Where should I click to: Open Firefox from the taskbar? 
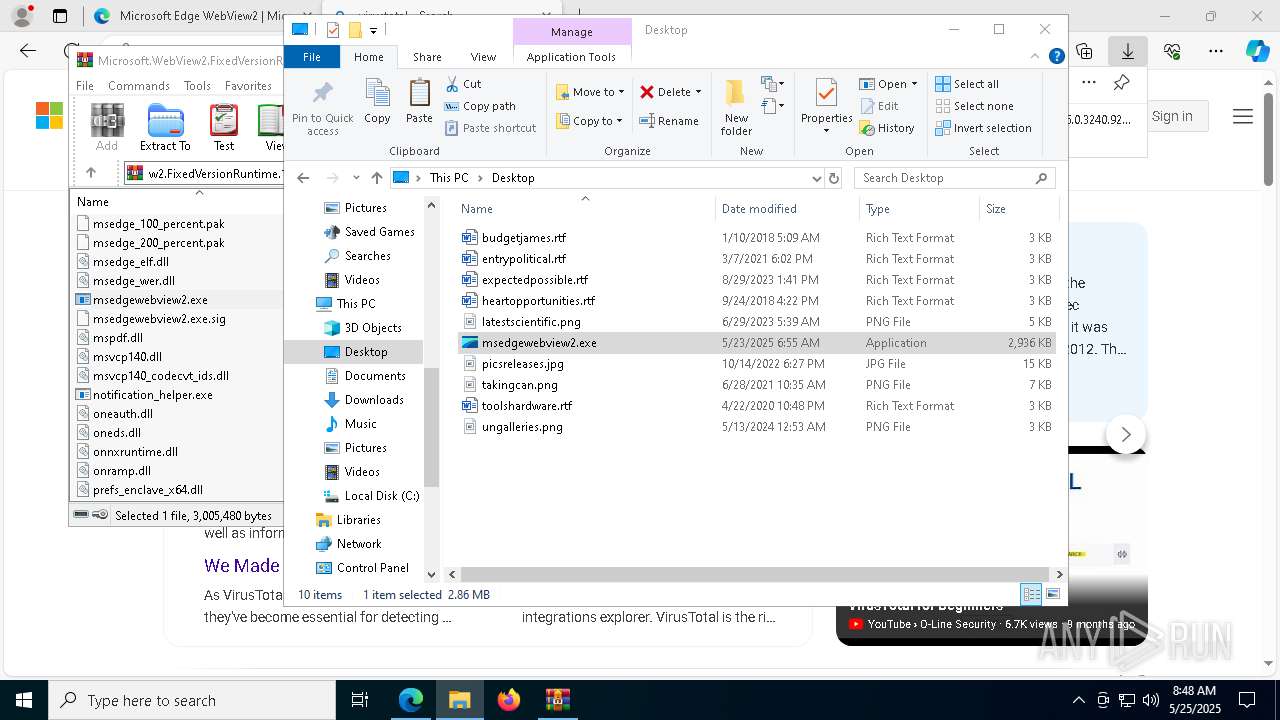(509, 700)
